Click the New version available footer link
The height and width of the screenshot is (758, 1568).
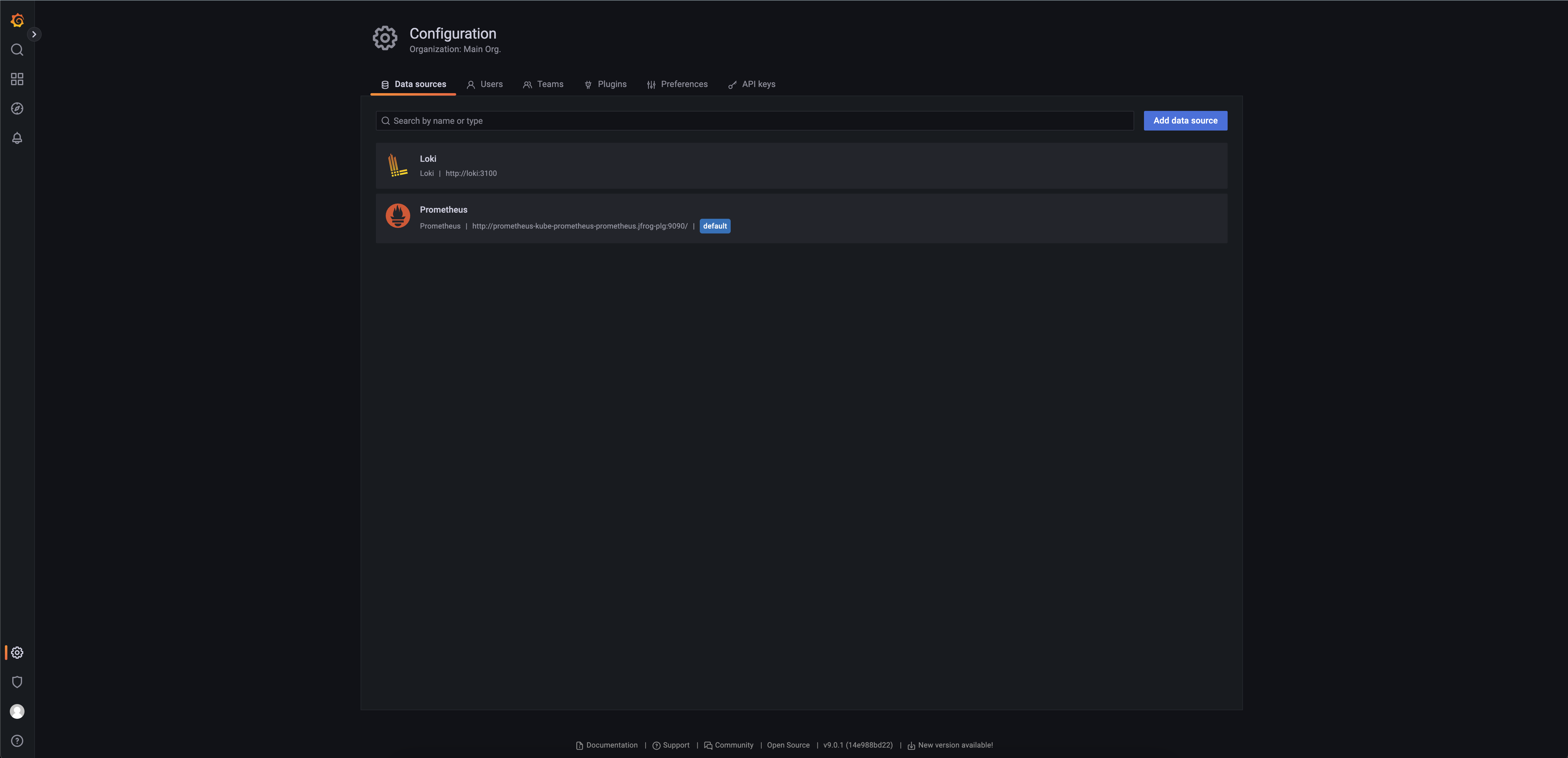tap(954, 745)
